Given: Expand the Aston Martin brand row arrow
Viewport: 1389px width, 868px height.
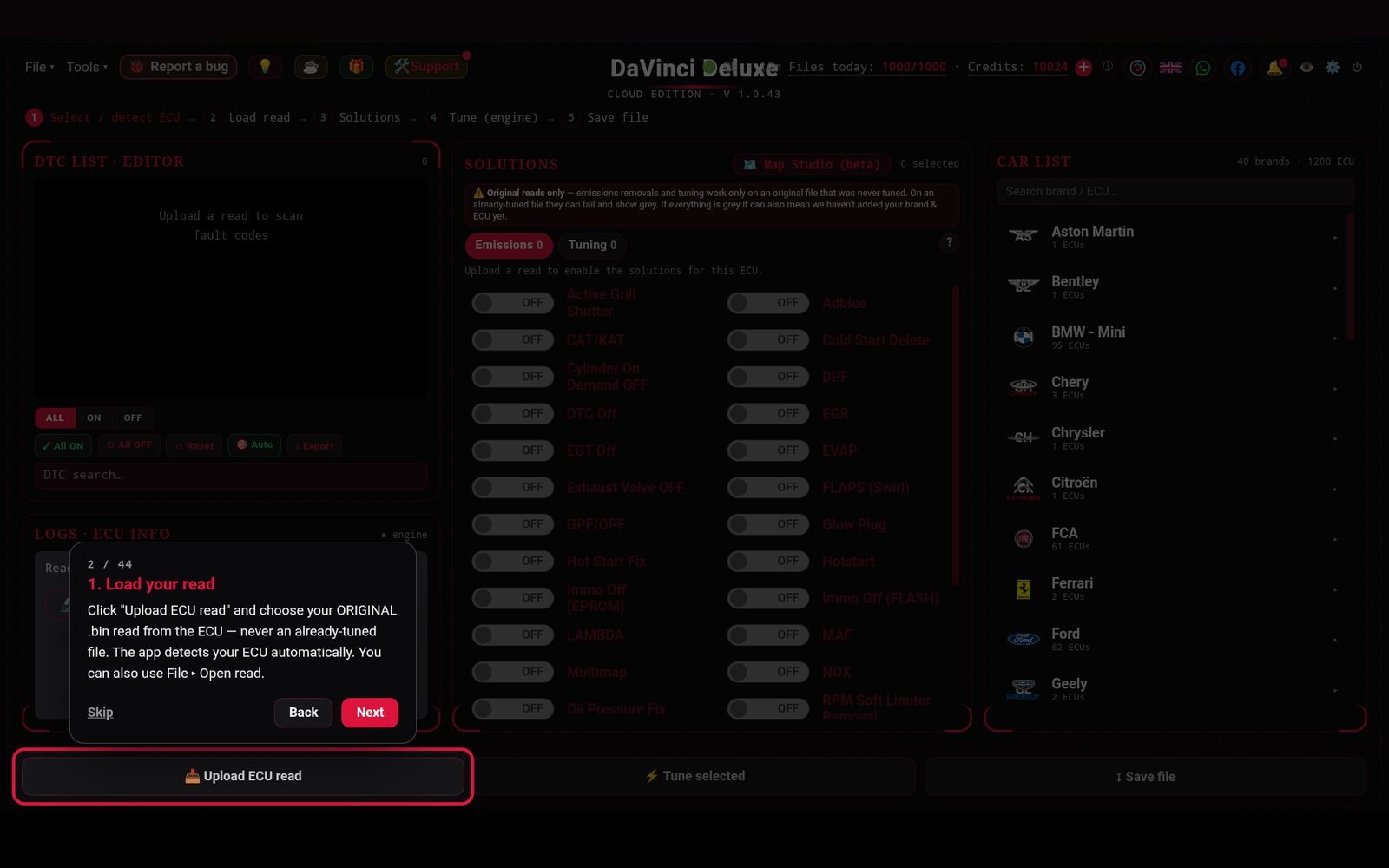Looking at the screenshot, I should 1335,237.
